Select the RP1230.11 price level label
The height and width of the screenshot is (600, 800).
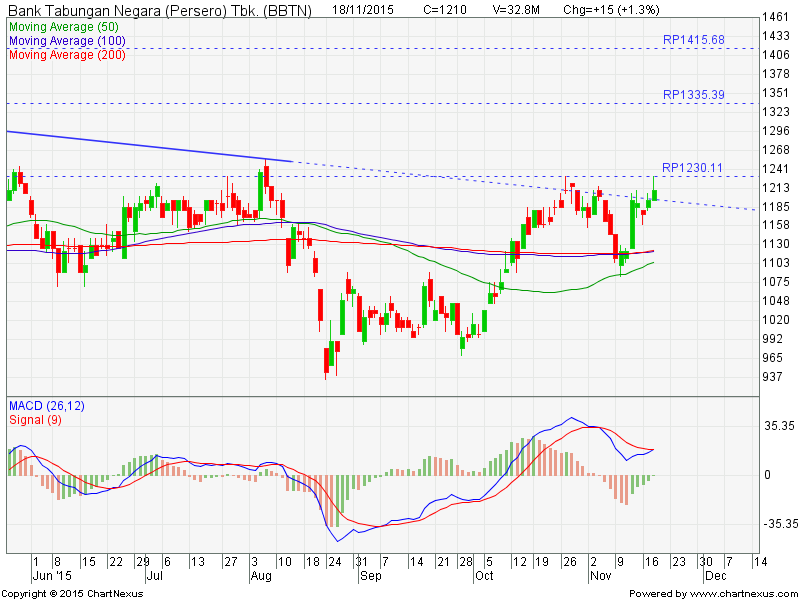pos(693,168)
